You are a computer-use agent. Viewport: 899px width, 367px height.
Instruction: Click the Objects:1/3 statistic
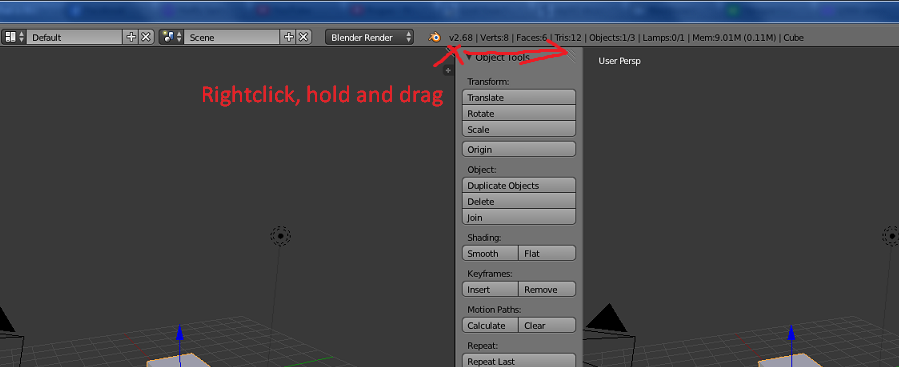pos(612,38)
